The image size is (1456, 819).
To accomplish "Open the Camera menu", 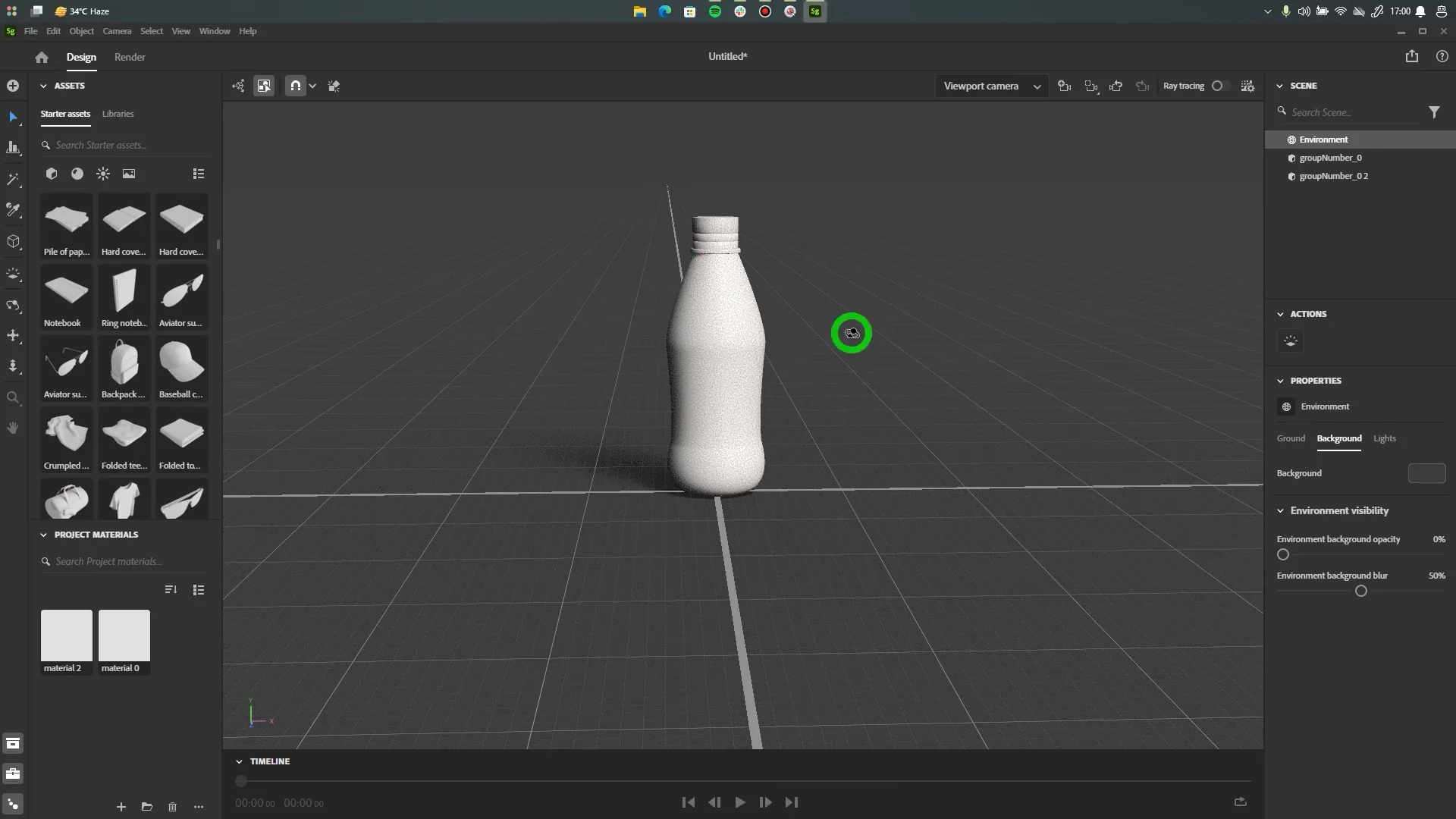I will (x=117, y=31).
